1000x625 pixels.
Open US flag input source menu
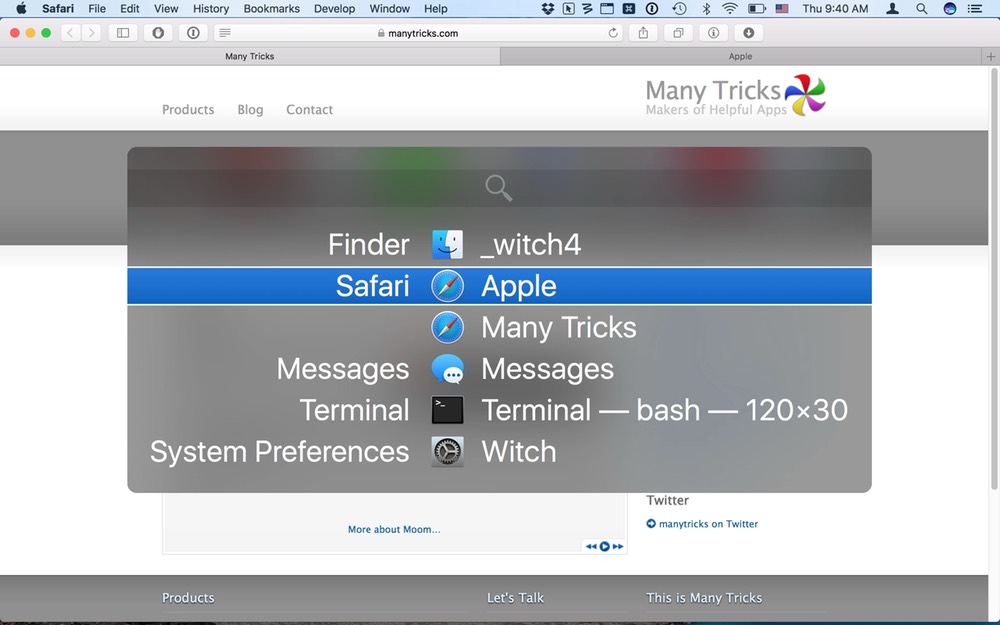[782, 9]
